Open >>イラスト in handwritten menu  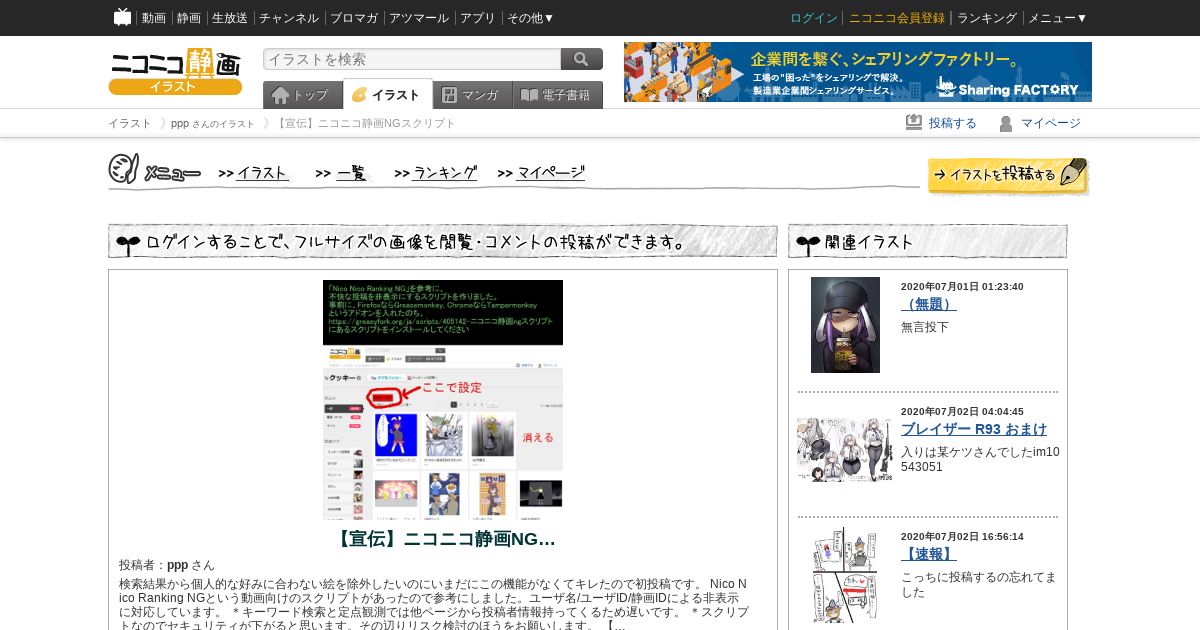click(254, 173)
